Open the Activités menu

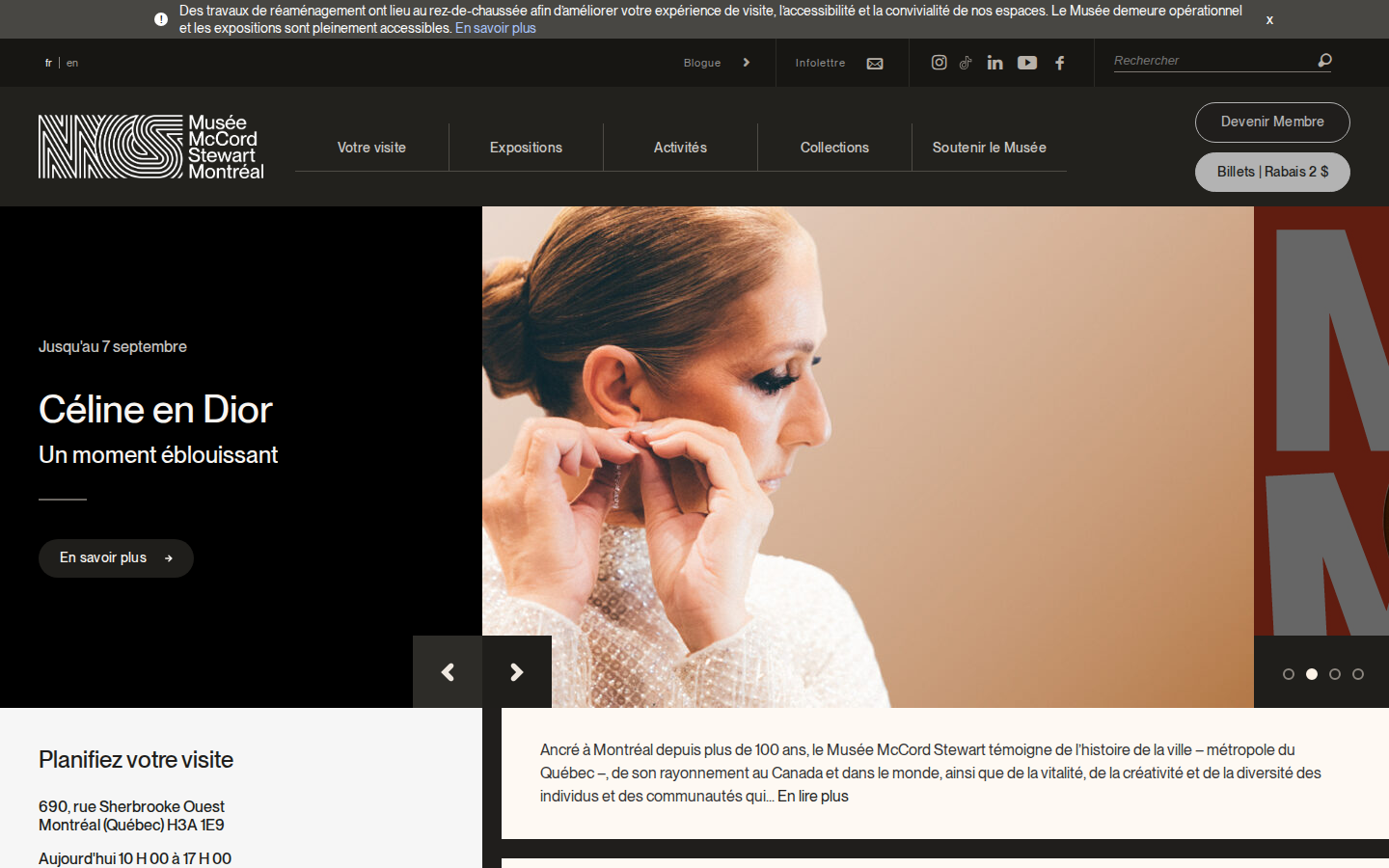click(680, 148)
